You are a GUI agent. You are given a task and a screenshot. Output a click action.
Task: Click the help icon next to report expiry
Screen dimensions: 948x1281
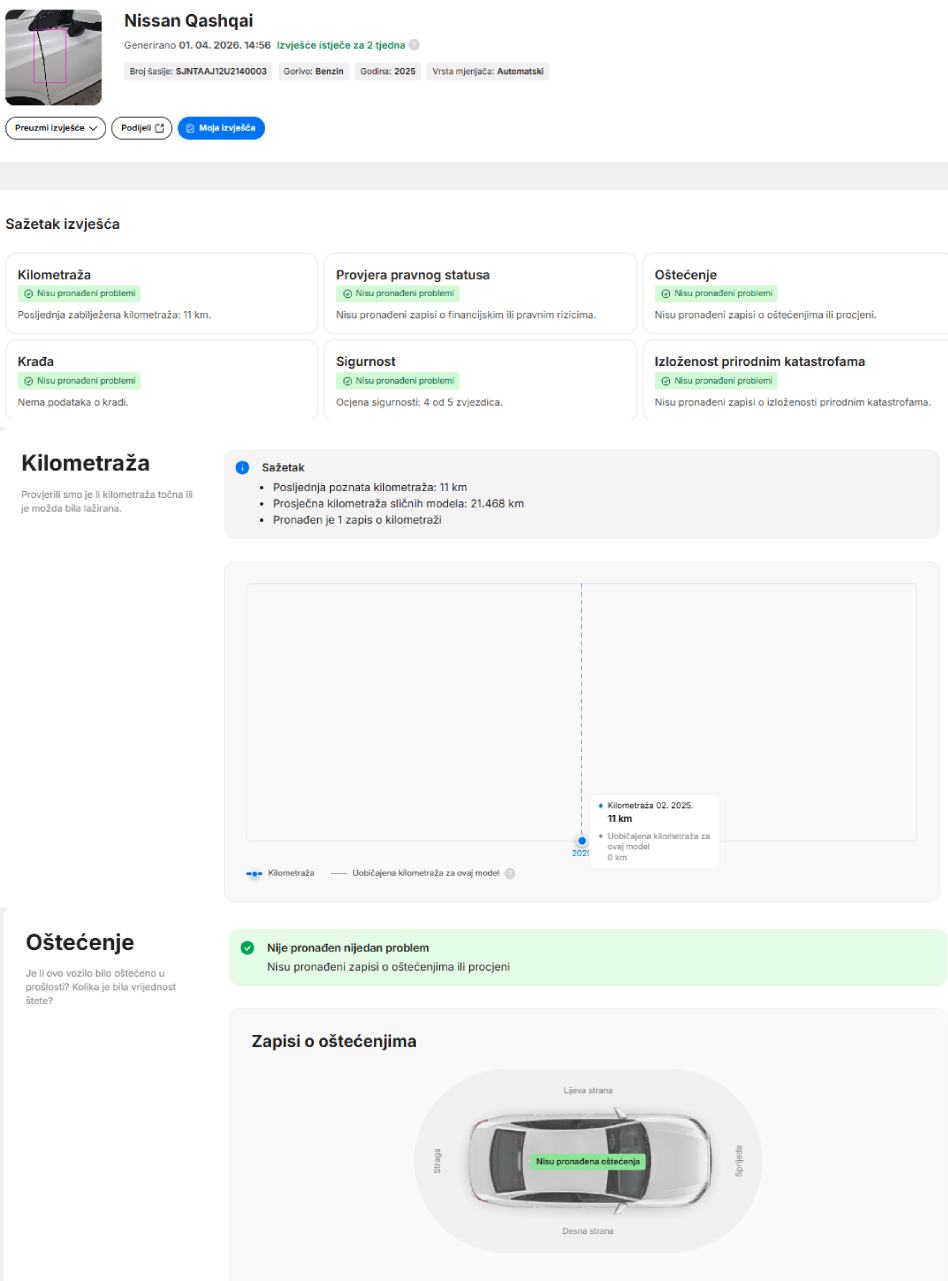pyautogui.click(x=414, y=45)
